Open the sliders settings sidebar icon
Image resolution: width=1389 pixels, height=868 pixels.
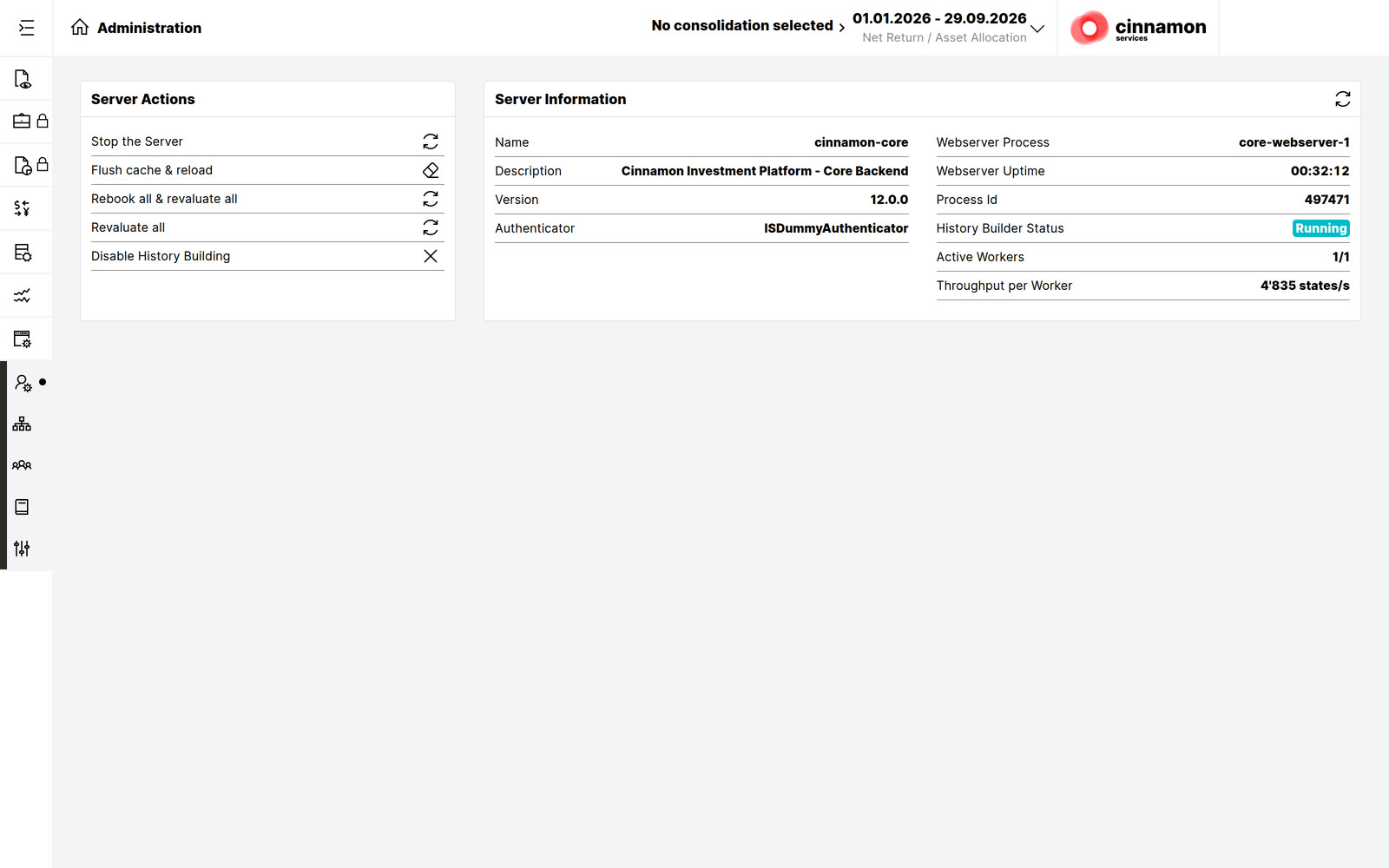tap(22, 549)
